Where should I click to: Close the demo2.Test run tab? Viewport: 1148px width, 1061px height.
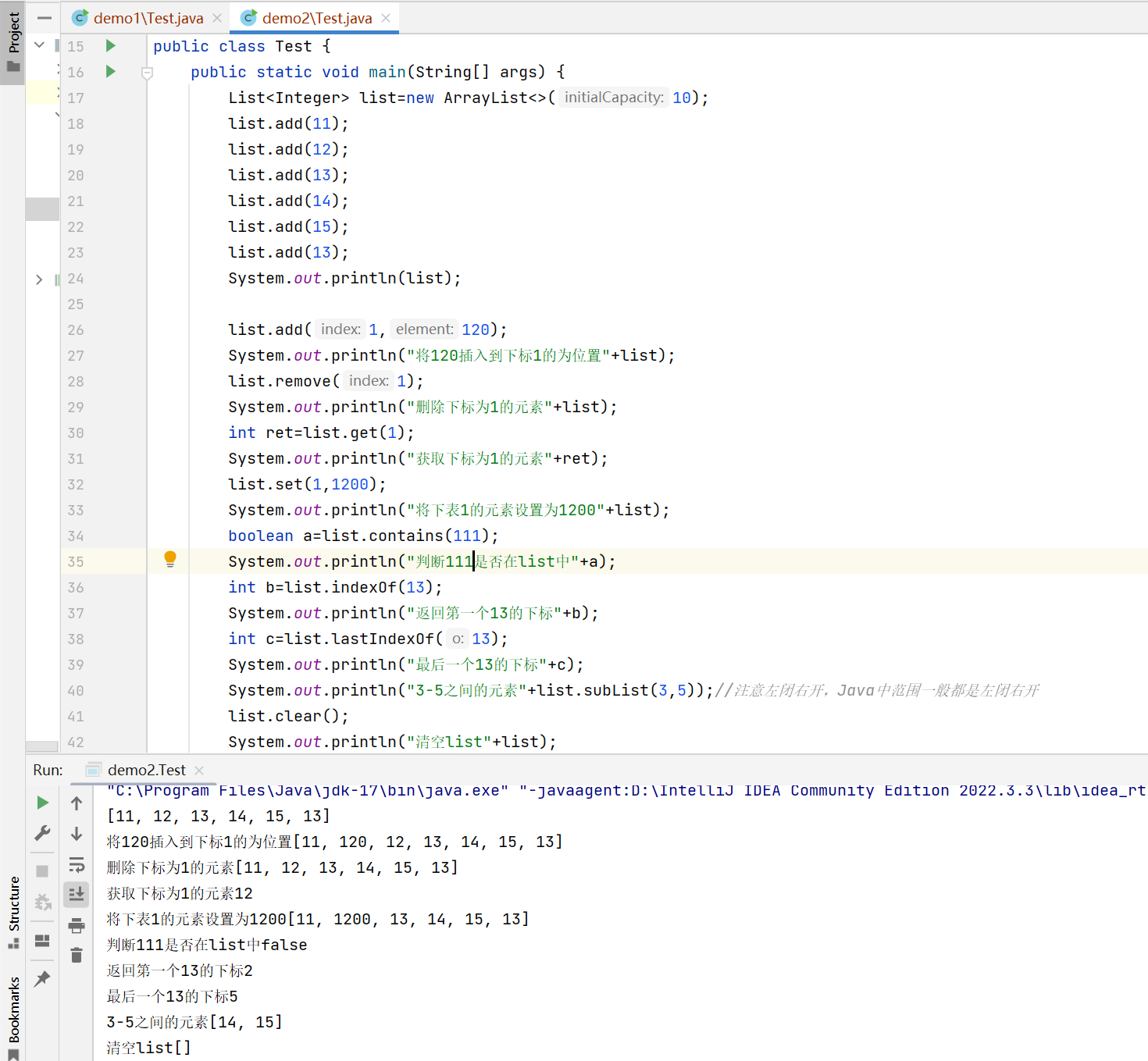(199, 770)
